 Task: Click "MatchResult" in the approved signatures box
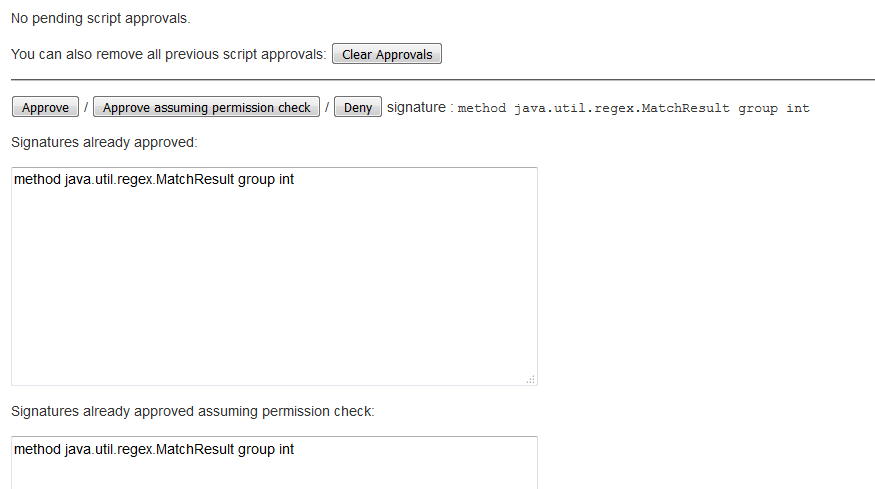click(x=195, y=180)
